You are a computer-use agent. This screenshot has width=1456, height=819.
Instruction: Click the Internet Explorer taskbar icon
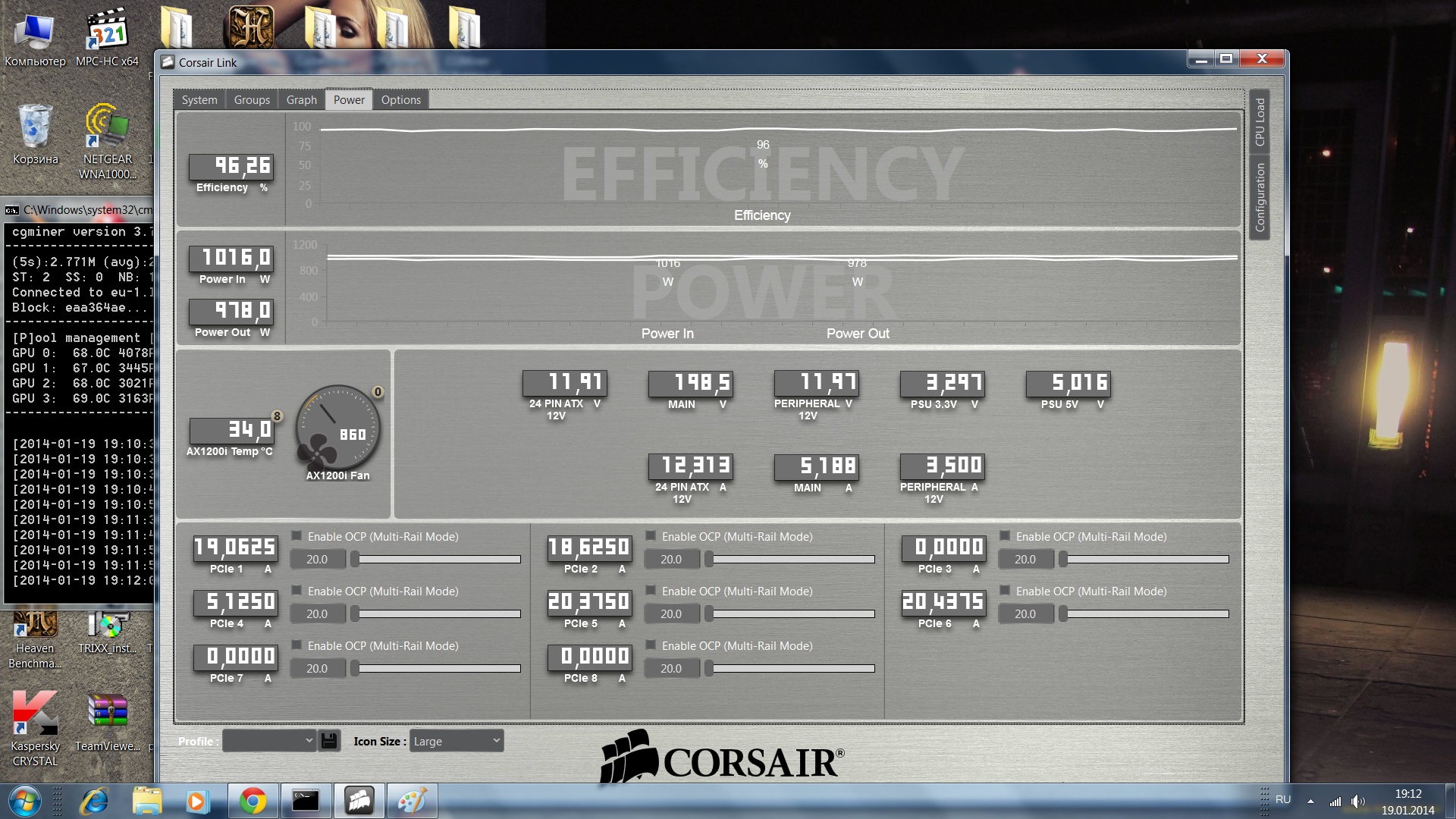(x=95, y=801)
